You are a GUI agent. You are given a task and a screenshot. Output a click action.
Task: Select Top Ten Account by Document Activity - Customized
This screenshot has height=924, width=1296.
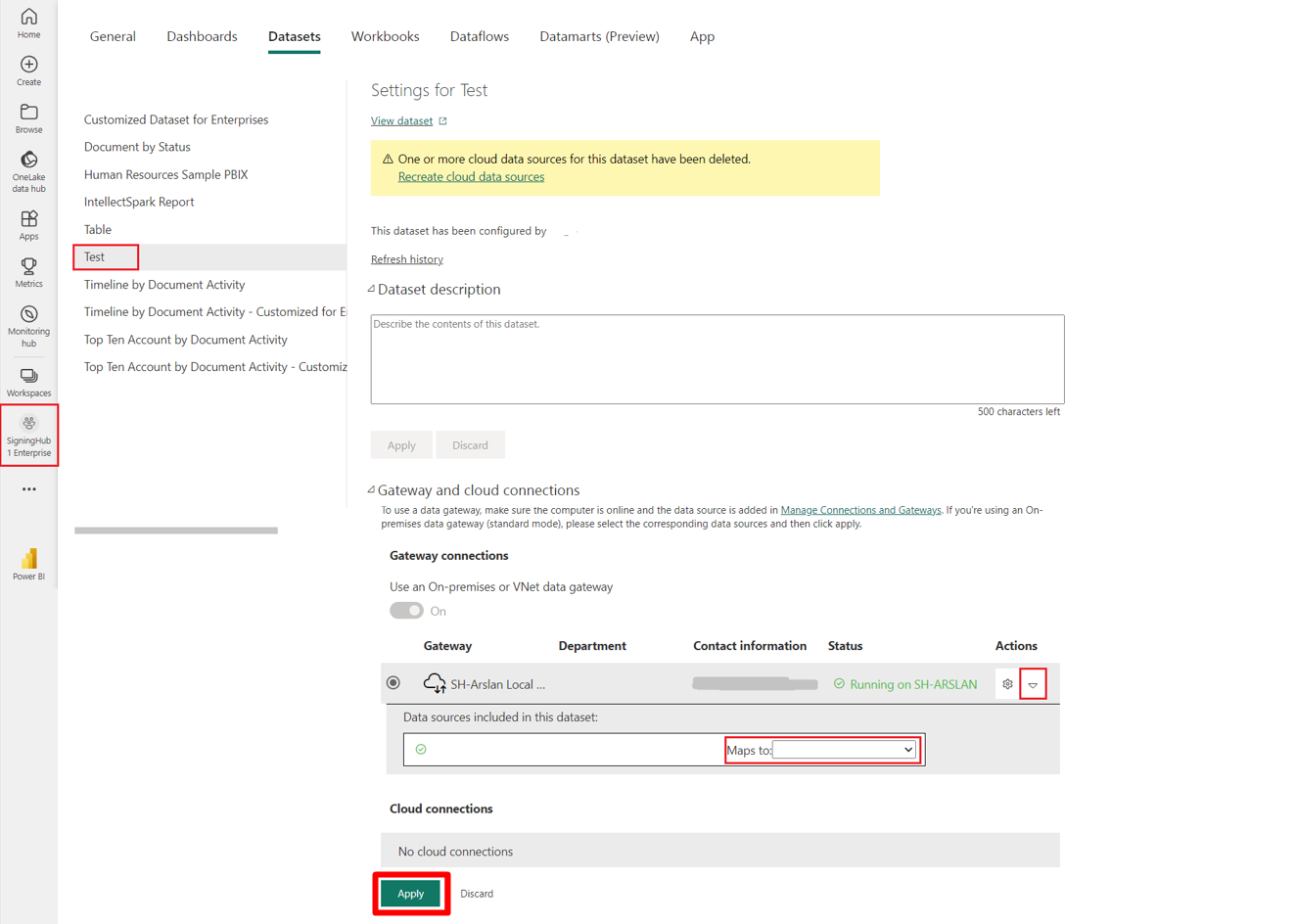coord(214,367)
